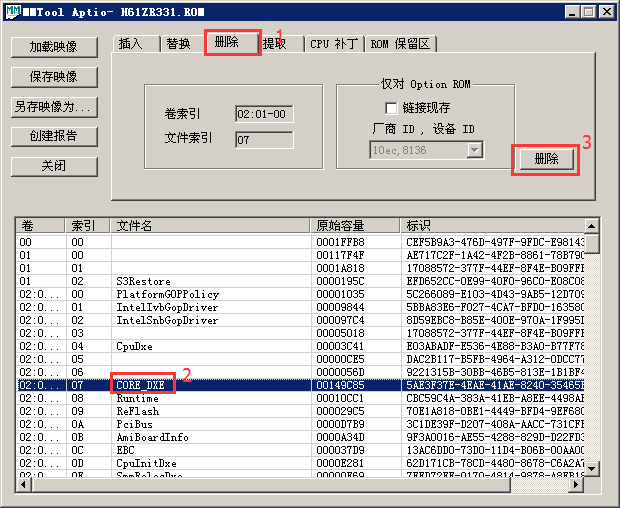The height and width of the screenshot is (508, 620).
Task: Click the 关闭 close button
Action: click(x=54, y=166)
